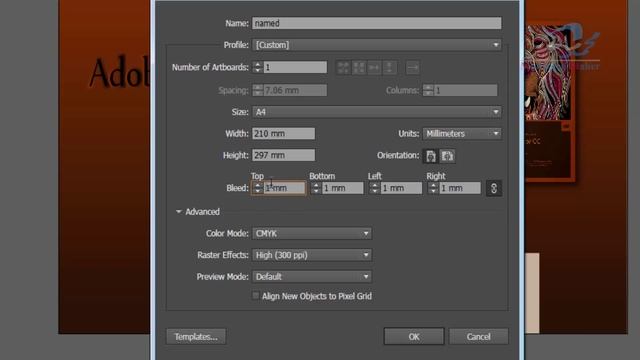This screenshot has height=360, width=640.
Task: Click the Number of Artboards stepper arrows
Action: [x=258, y=67]
